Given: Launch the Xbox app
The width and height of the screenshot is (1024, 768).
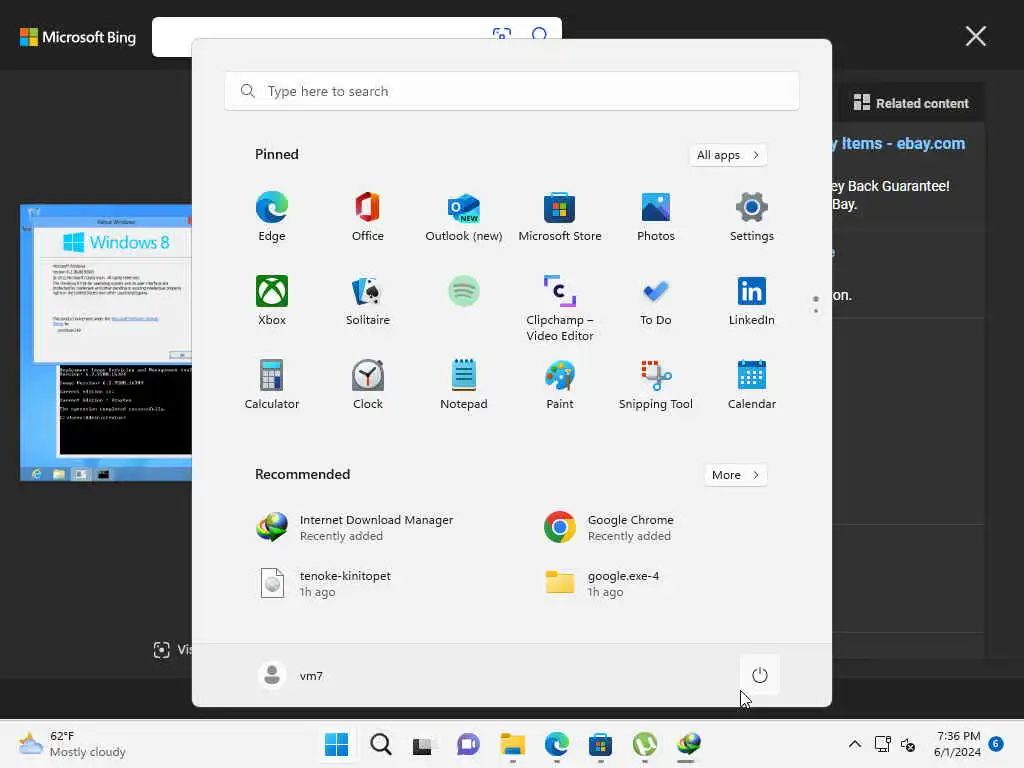Looking at the screenshot, I should [x=272, y=300].
